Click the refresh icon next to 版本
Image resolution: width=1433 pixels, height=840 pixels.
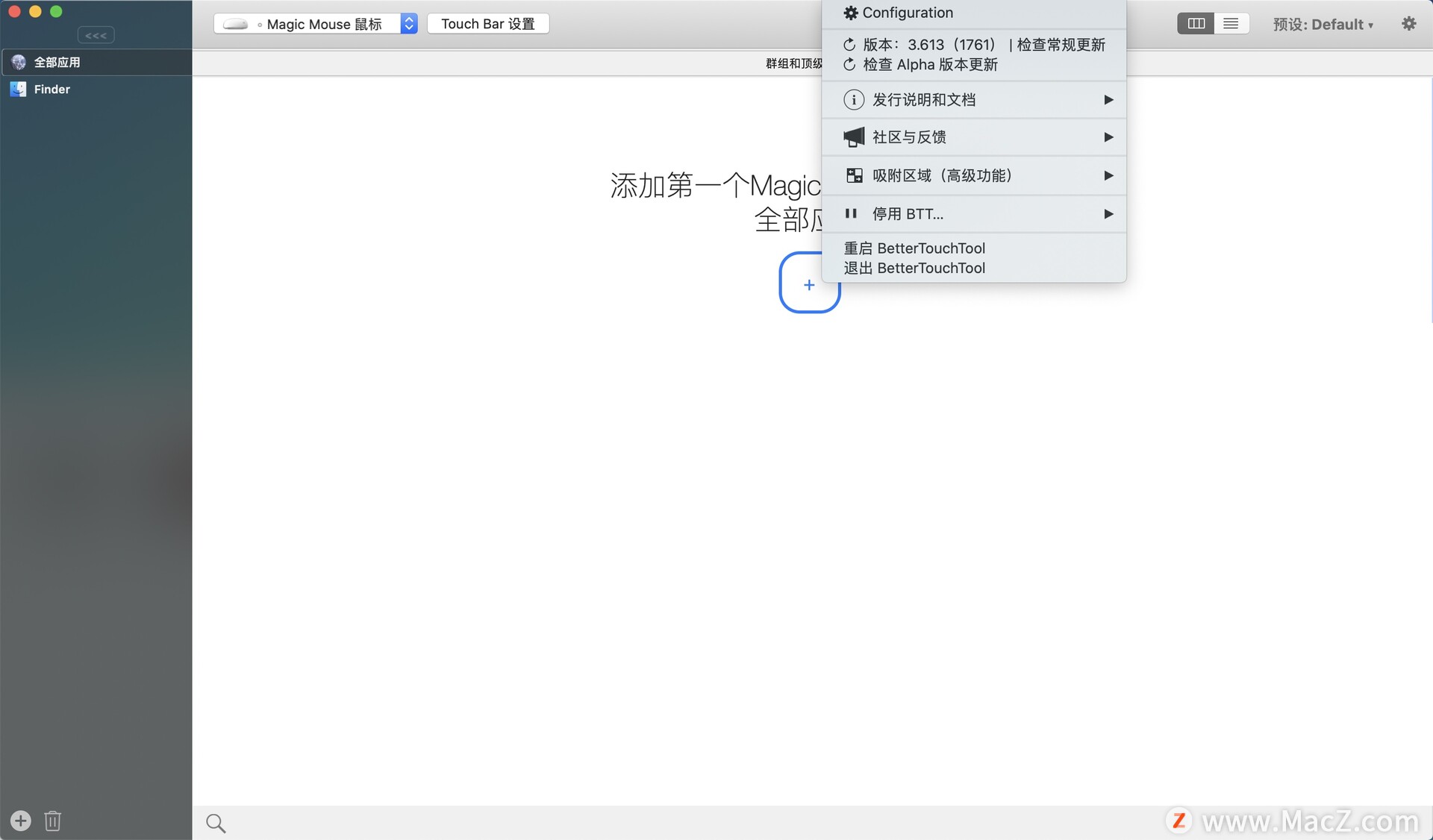coord(849,45)
